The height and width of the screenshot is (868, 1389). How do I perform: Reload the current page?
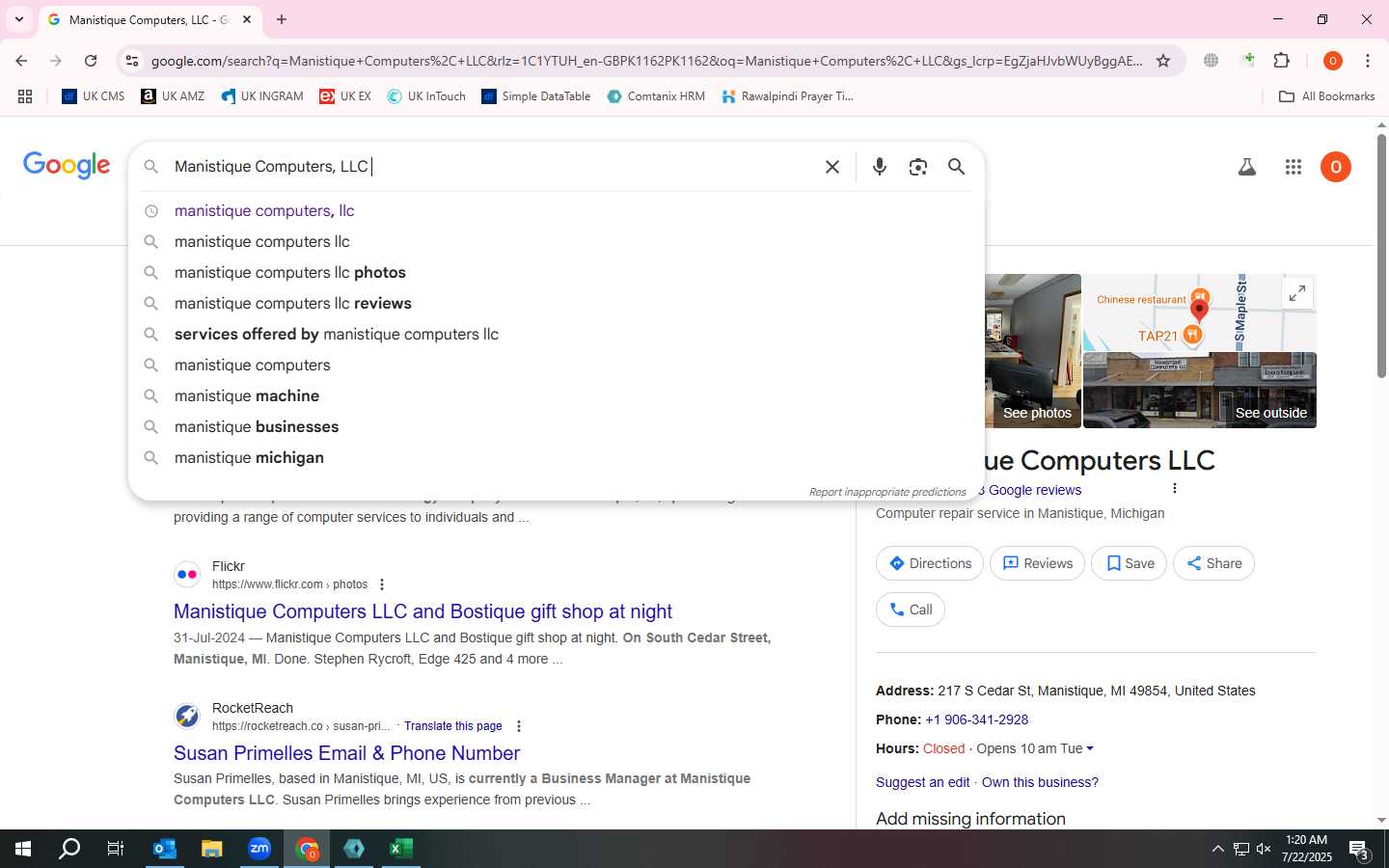(x=91, y=61)
